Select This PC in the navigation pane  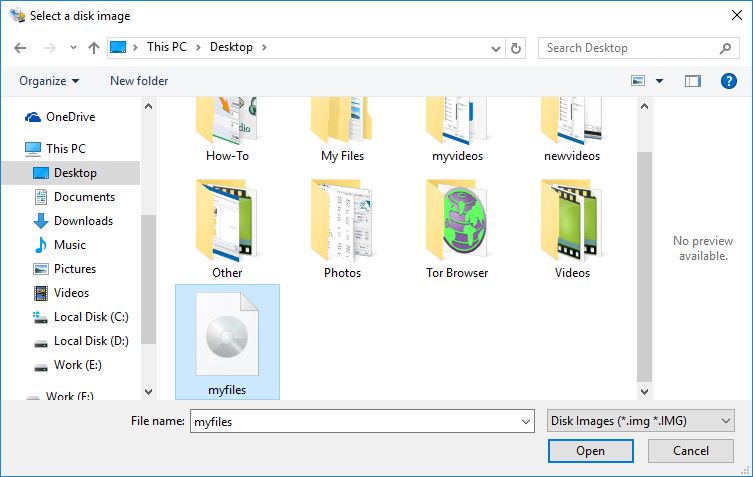(56, 148)
